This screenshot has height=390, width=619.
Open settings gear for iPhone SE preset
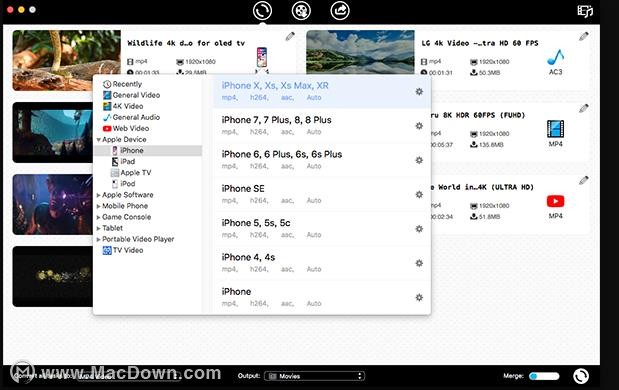(419, 195)
